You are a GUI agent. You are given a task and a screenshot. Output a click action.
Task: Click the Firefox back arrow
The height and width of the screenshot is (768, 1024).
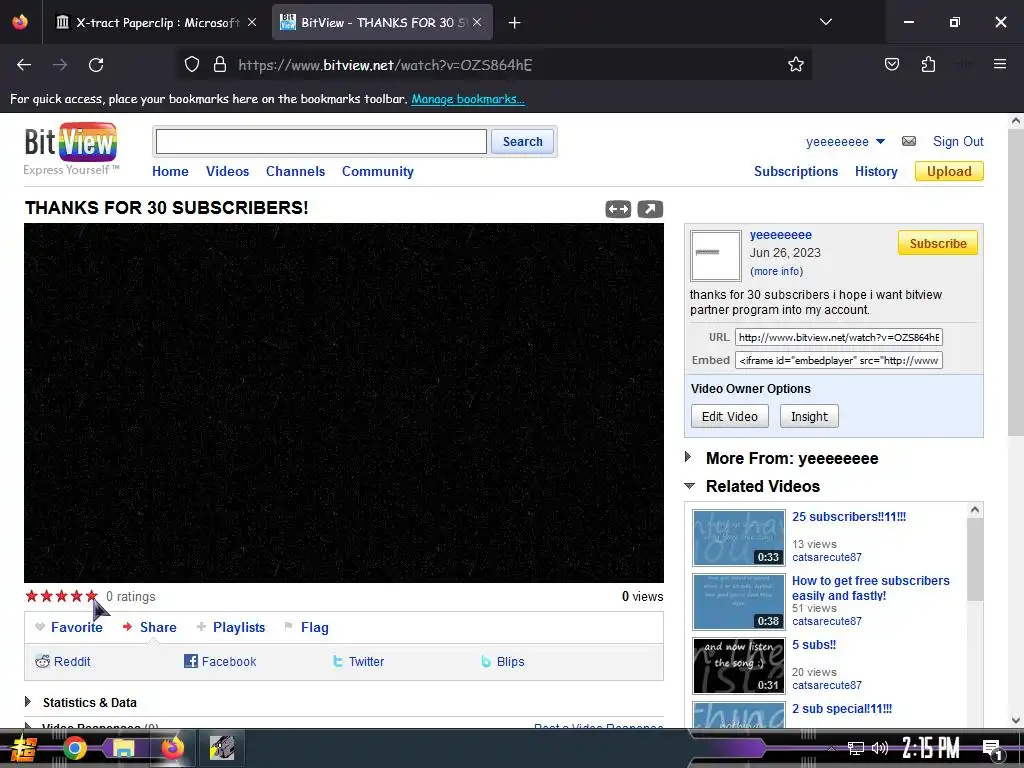[24, 65]
